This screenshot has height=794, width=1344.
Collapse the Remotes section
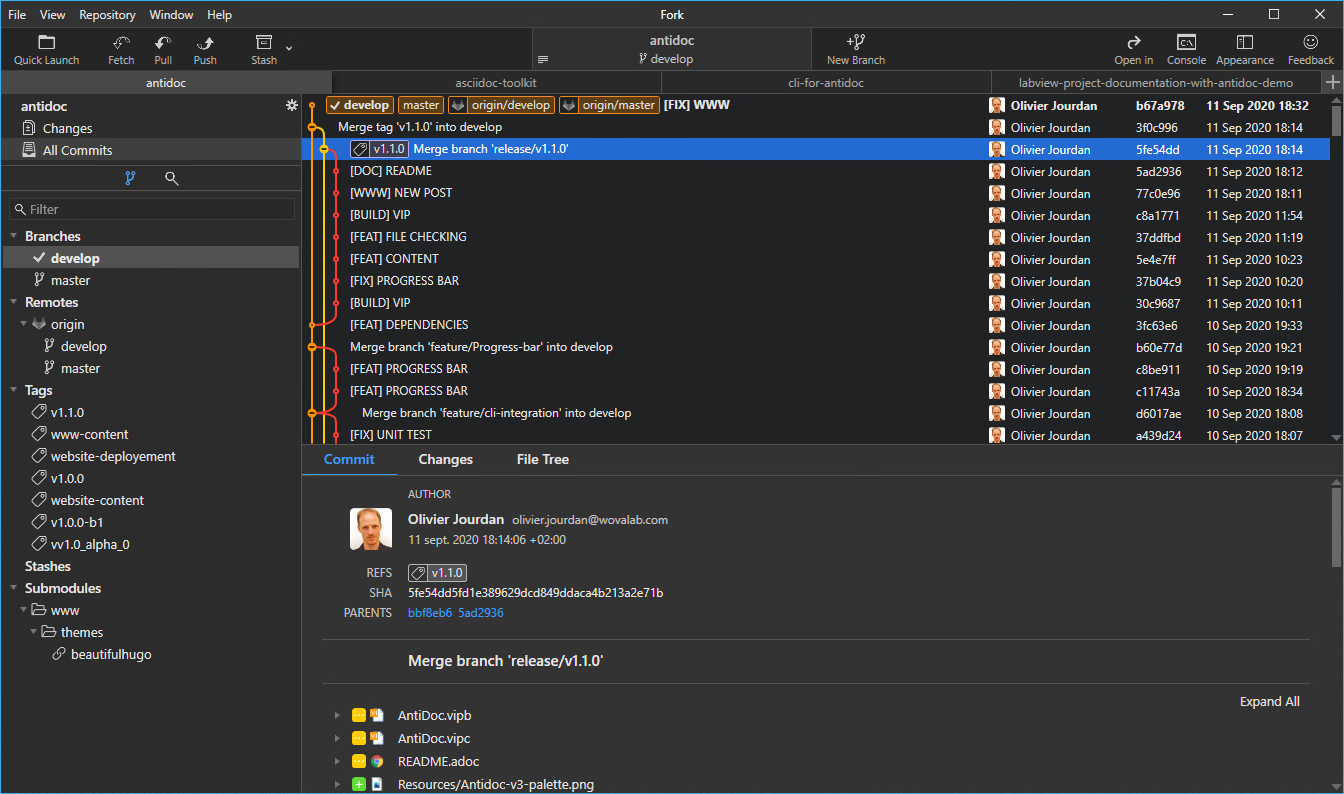14,303
